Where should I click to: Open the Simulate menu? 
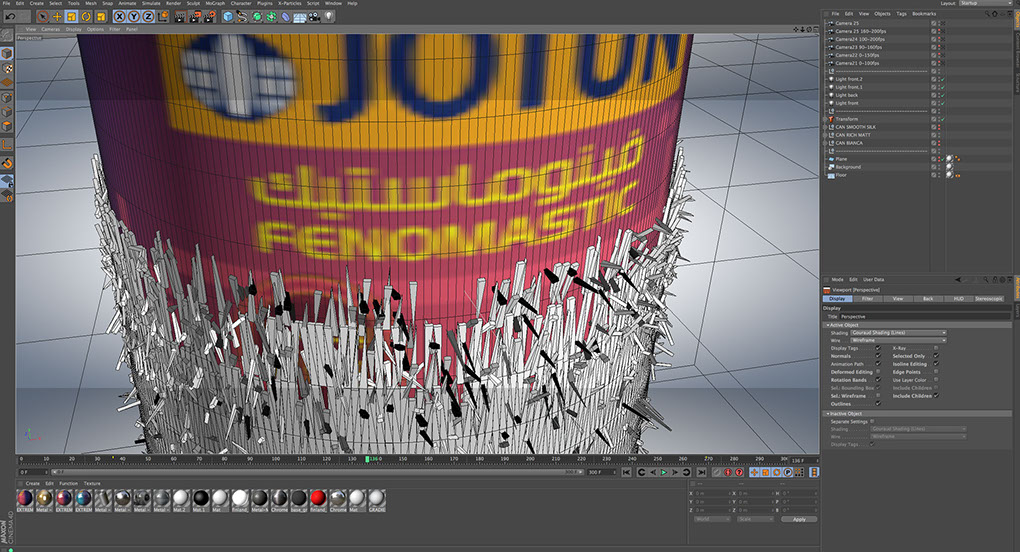point(151,3)
